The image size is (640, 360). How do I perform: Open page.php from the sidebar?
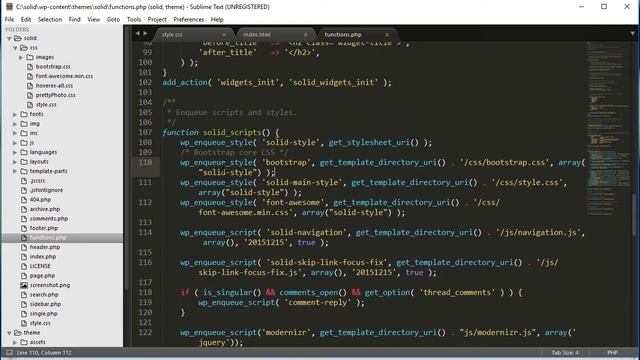(42, 276)
